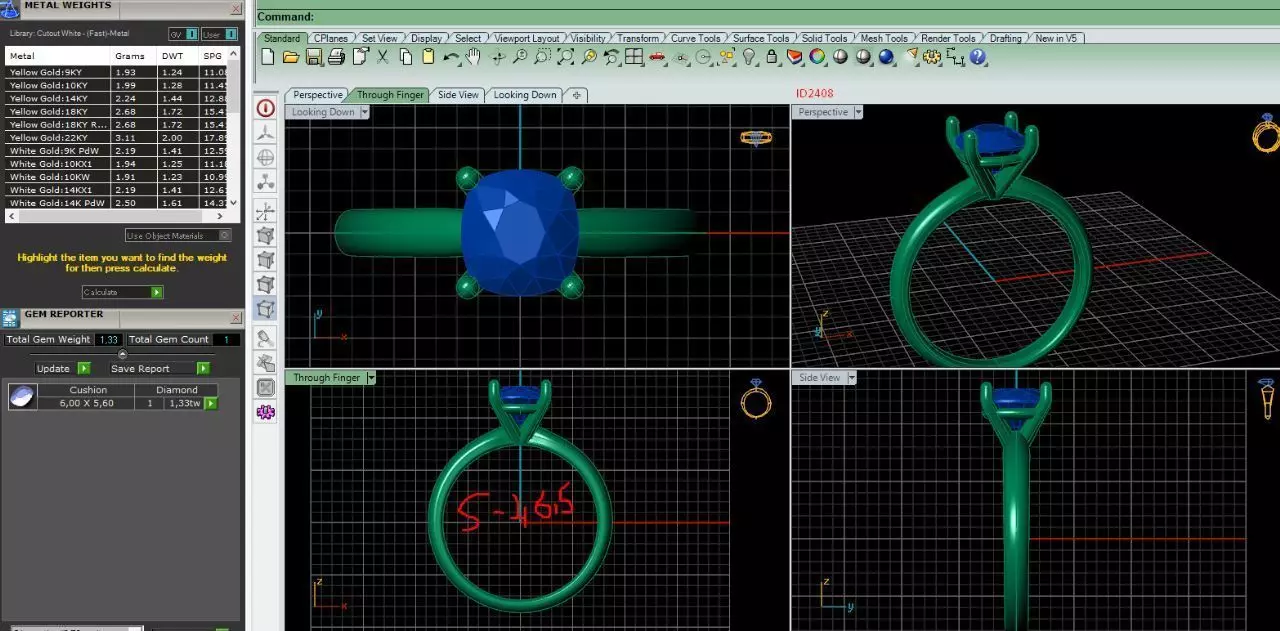Open the Perspective viewport title dropdown
The height and width of the screenshot is (631, 1280).
(x=858, y=112)
